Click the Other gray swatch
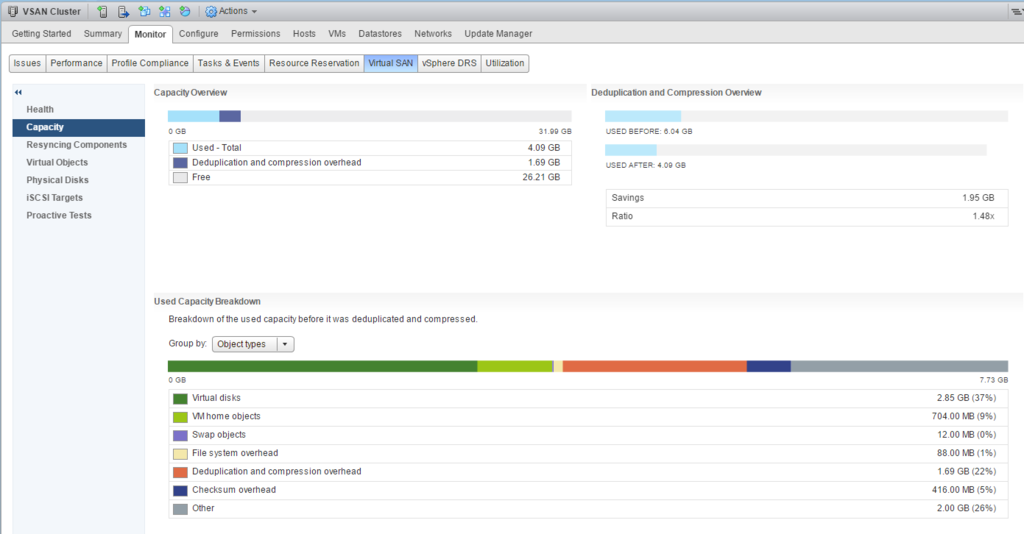 click(180, 509)
